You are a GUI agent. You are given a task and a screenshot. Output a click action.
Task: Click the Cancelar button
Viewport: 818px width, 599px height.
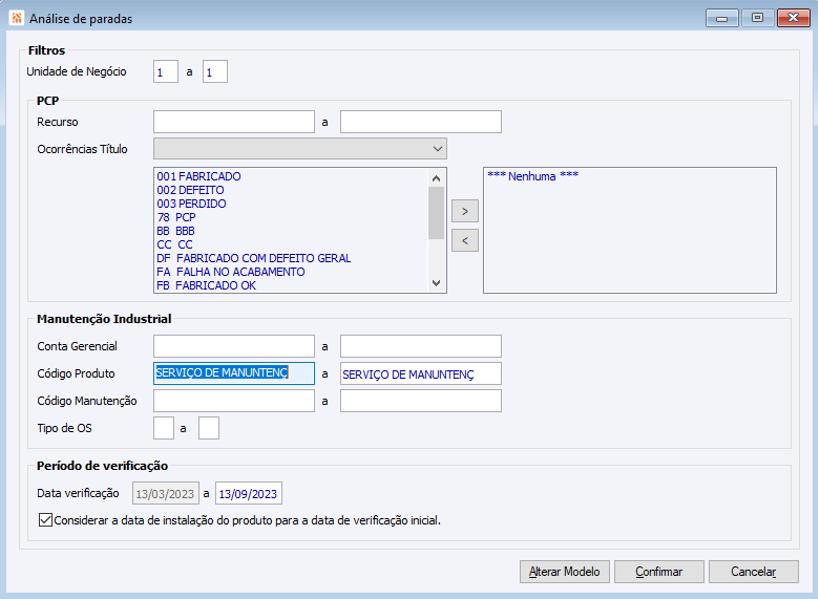point(753,571)
